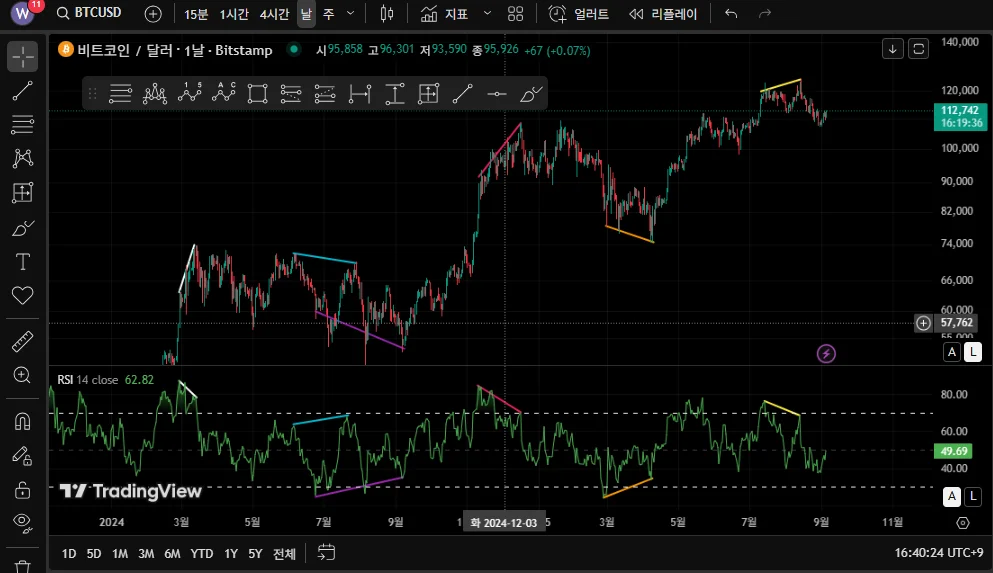Viewport: 993px width, 573px height.
Task: Hide all drawings with the eye icon
Action: click(22, 522)
